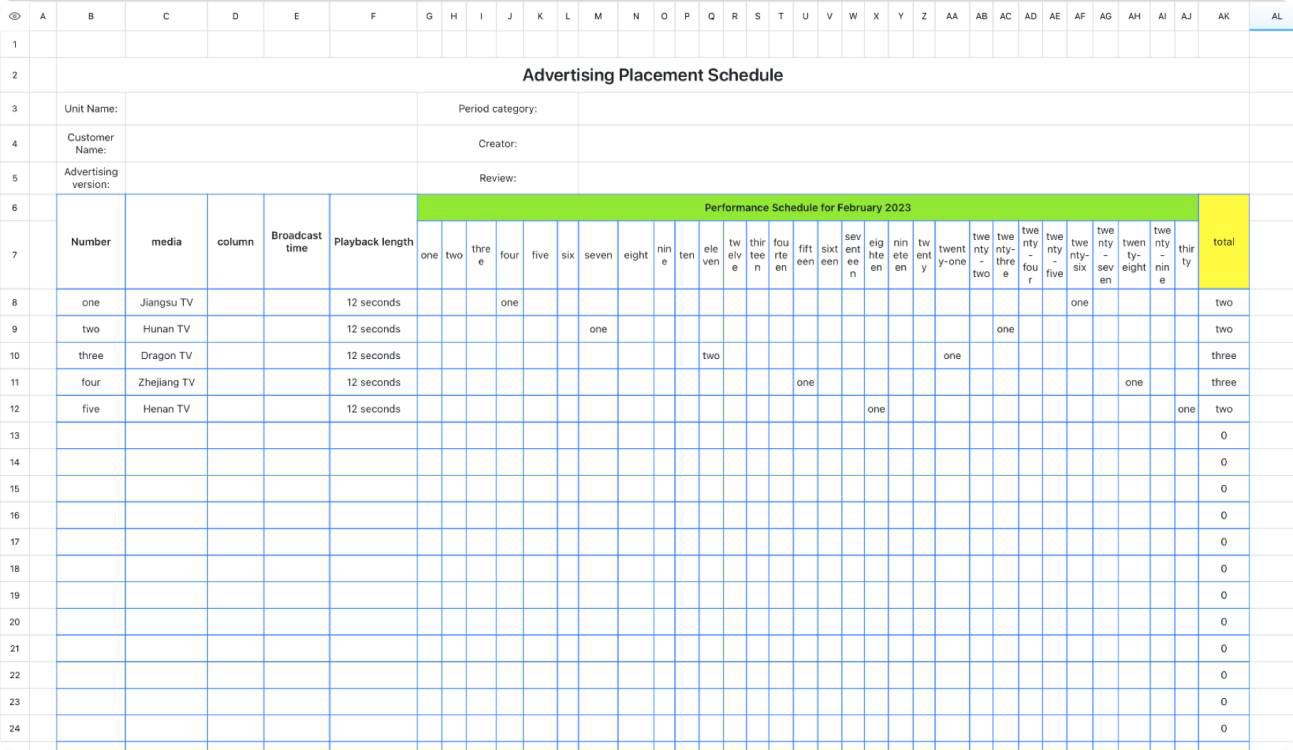
Task: Click the Zhejiang TV cell
Action: 166,382
